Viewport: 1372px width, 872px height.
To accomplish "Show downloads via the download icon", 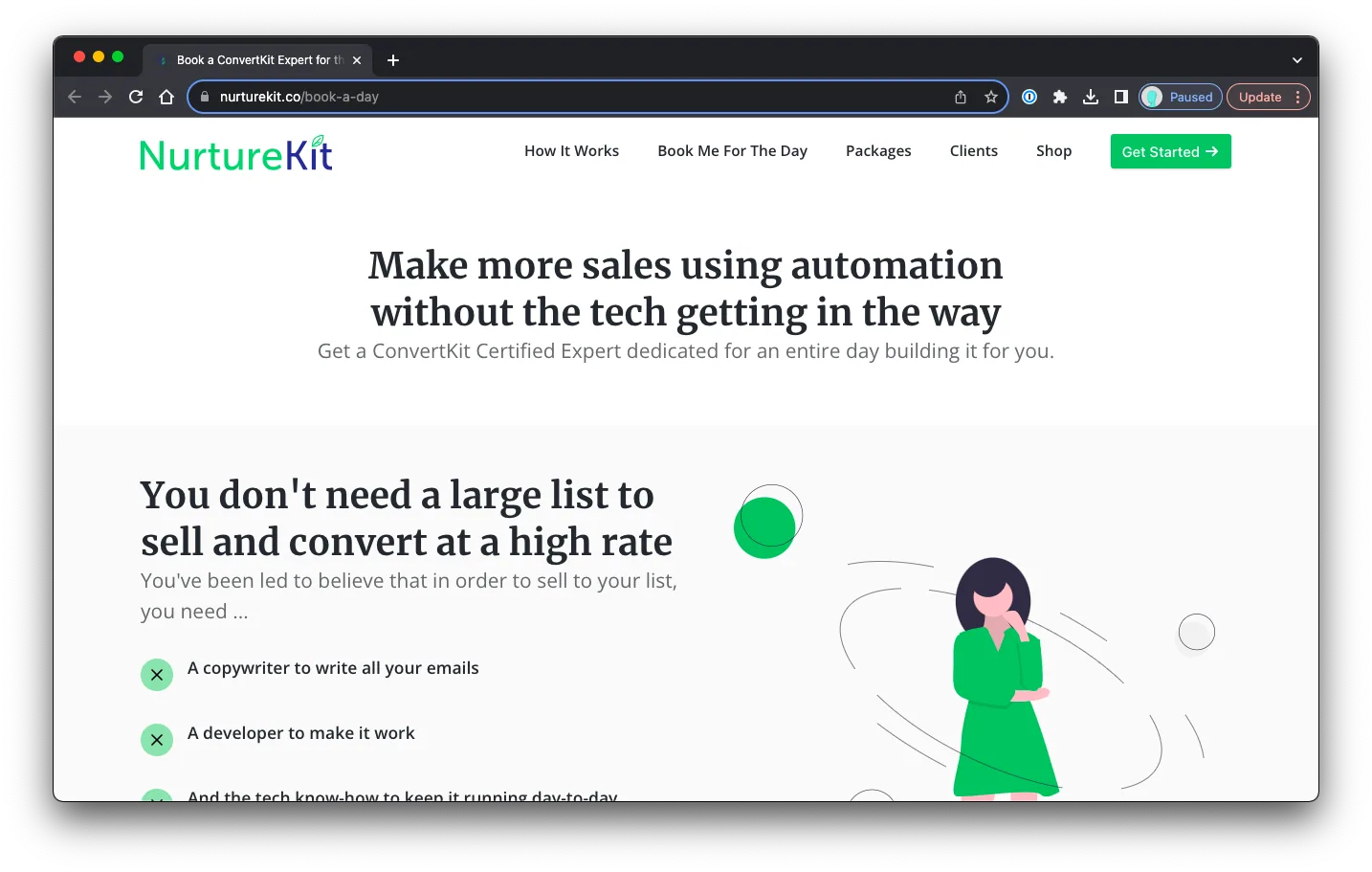I will tap(1091, 97).
